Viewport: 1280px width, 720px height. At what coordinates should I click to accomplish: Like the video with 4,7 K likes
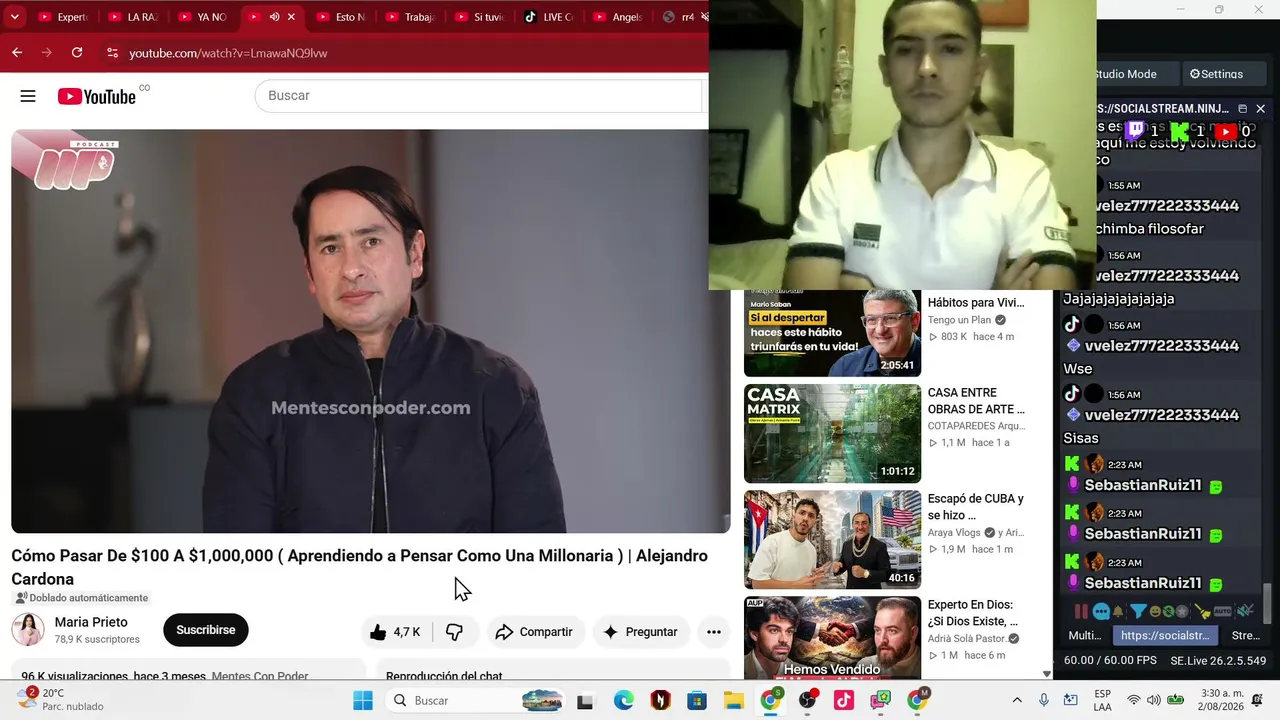(x=395, y=632)
